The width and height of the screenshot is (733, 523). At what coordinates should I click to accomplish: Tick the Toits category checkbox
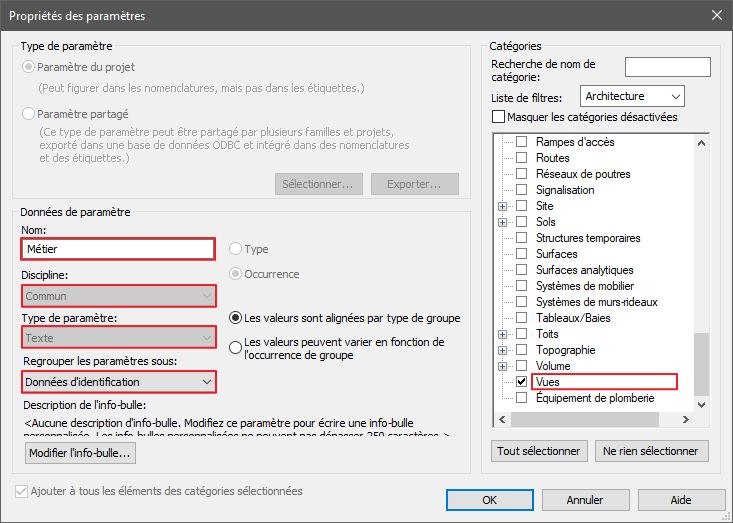521,334
